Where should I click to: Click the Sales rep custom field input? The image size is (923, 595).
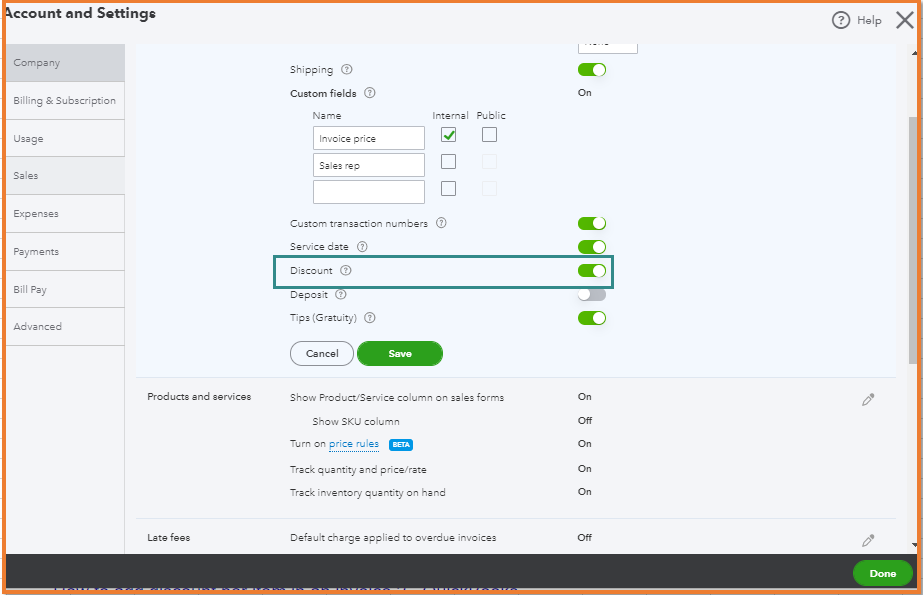[368, 165]
